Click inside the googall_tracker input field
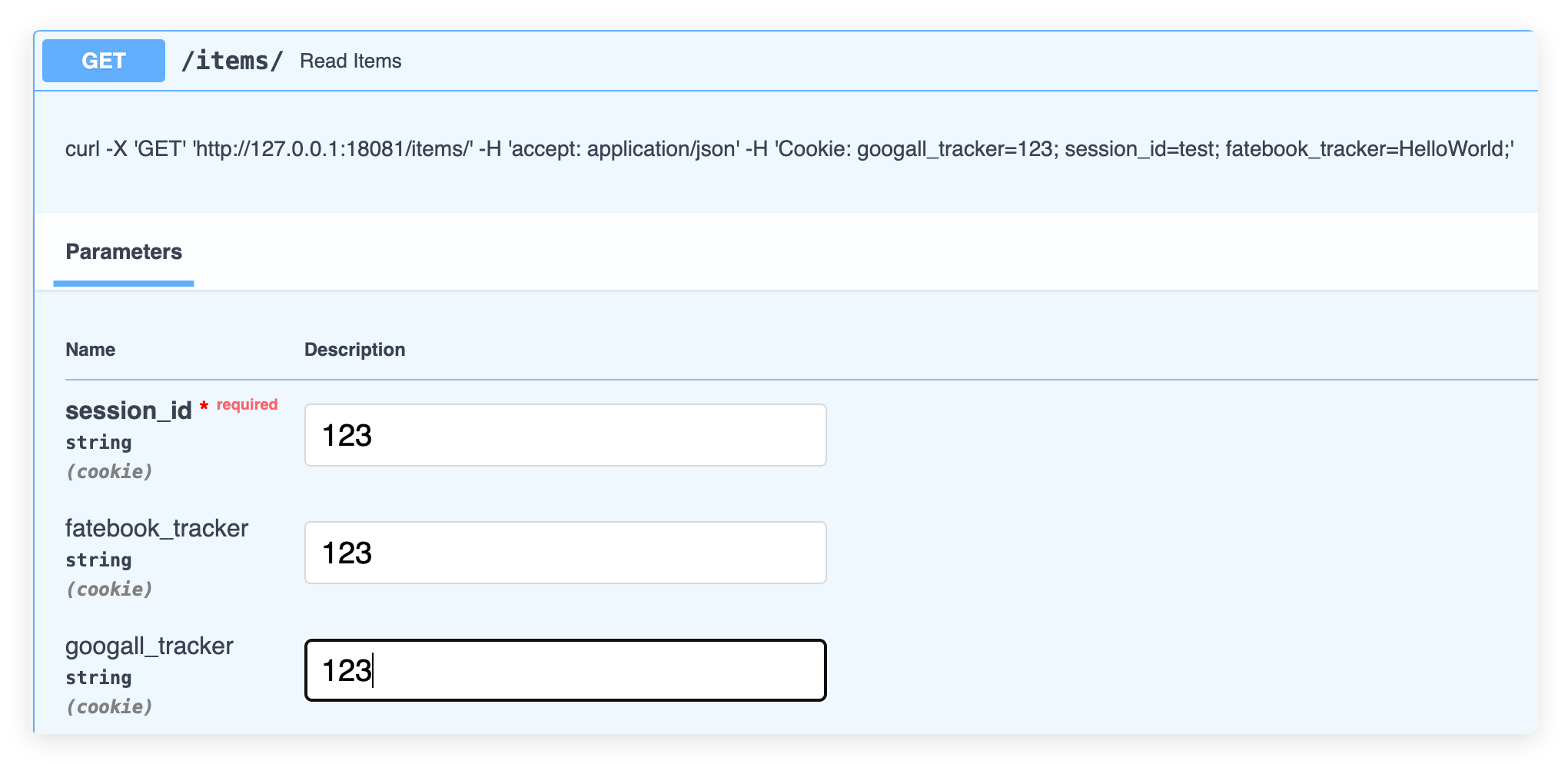1568x764 pixels. point(565,670)
